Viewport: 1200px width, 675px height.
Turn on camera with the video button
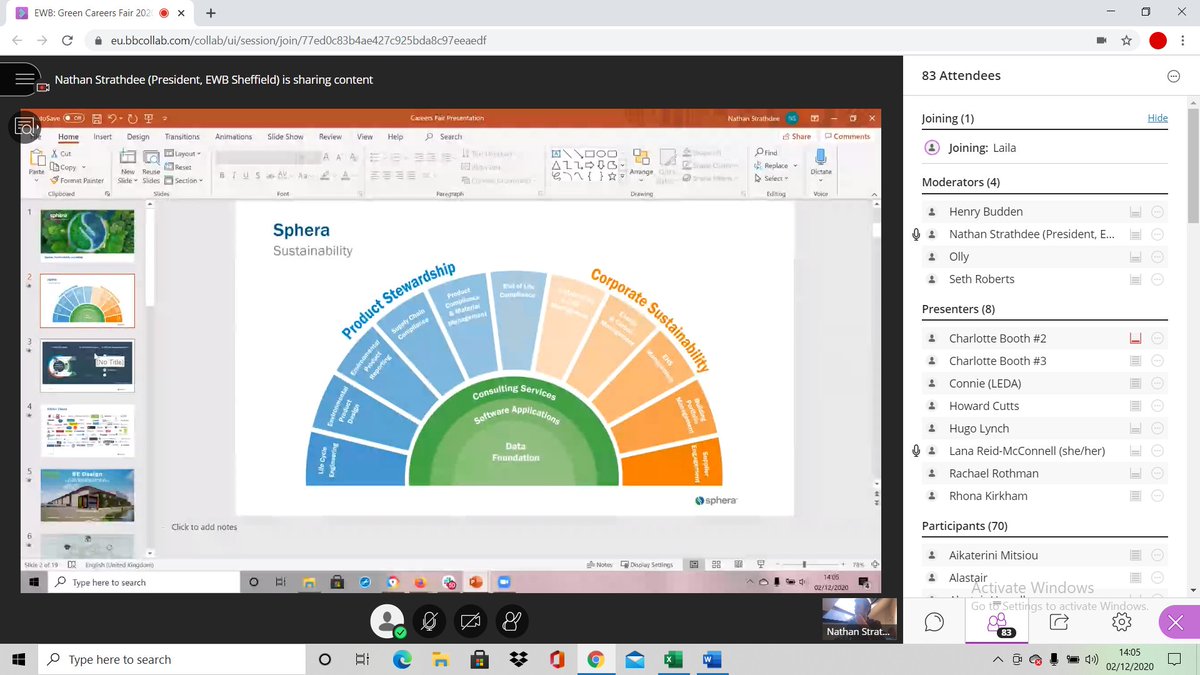click(x=470, y=621)
